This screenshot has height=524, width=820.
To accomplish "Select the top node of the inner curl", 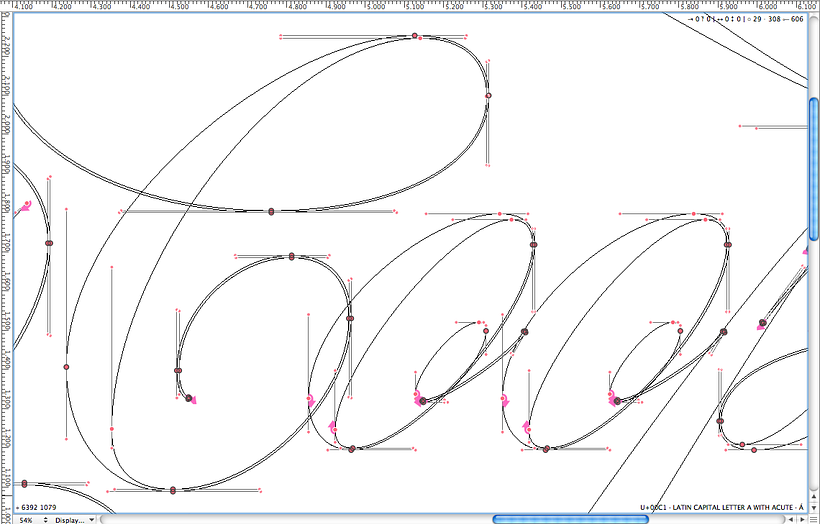I will pos(291,257).
